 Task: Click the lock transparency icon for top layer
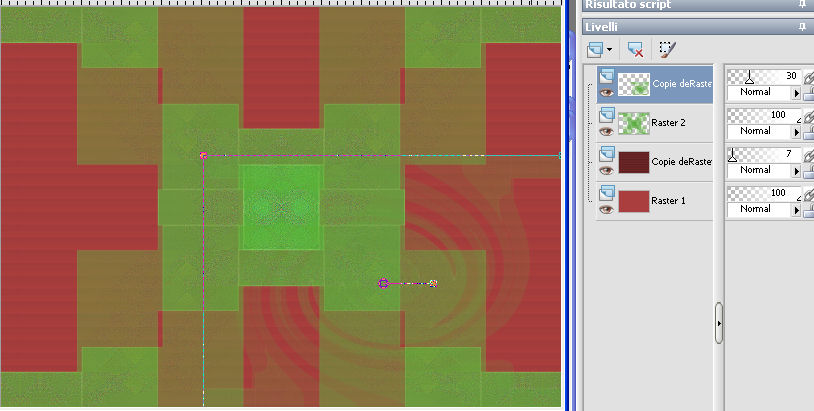point(808,94)
